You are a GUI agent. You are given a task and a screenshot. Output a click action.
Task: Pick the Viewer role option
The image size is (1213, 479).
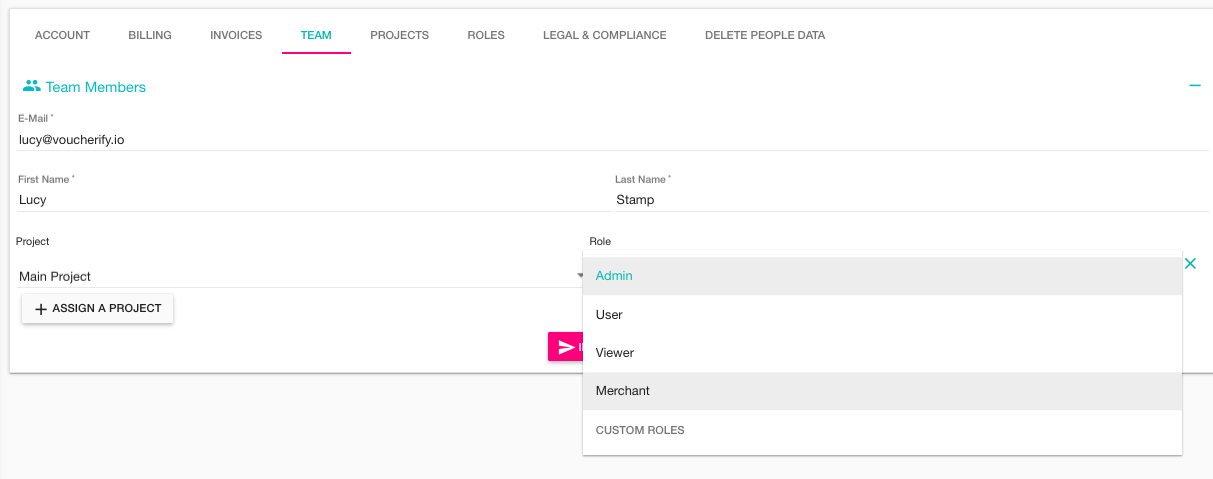pos(615,353)
